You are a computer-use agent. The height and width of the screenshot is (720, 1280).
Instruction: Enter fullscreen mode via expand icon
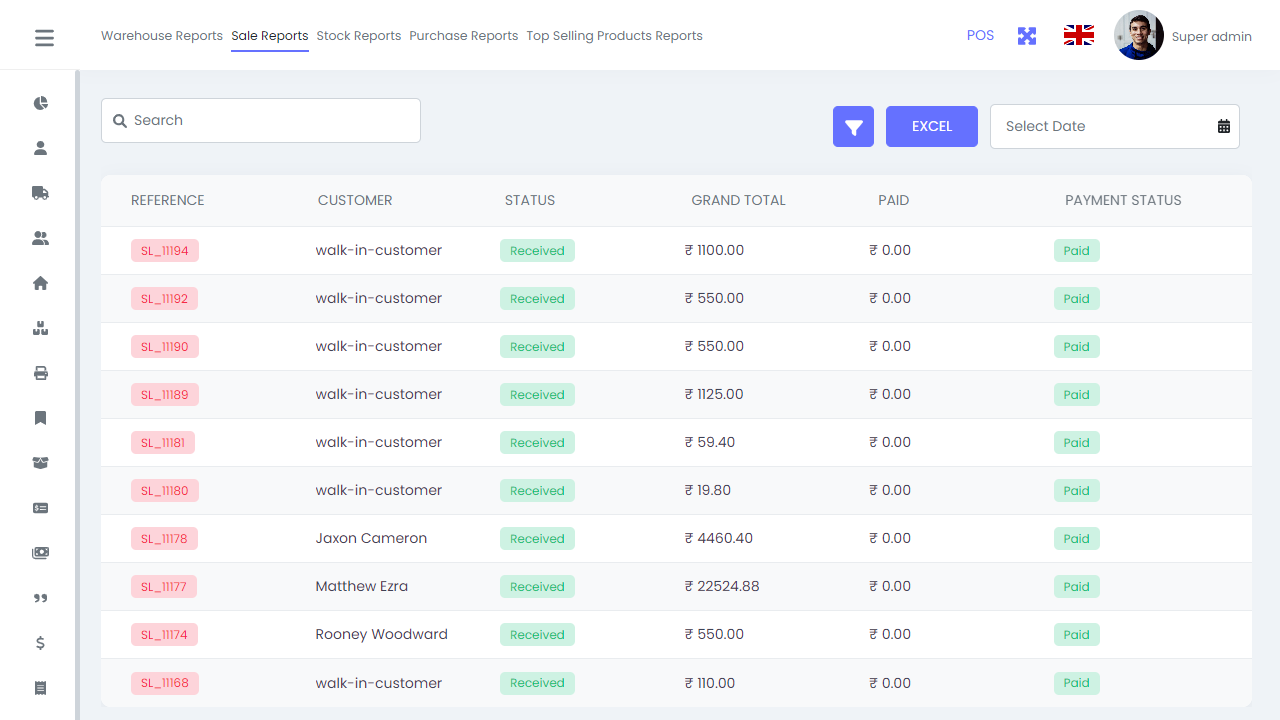[1026, 35]
